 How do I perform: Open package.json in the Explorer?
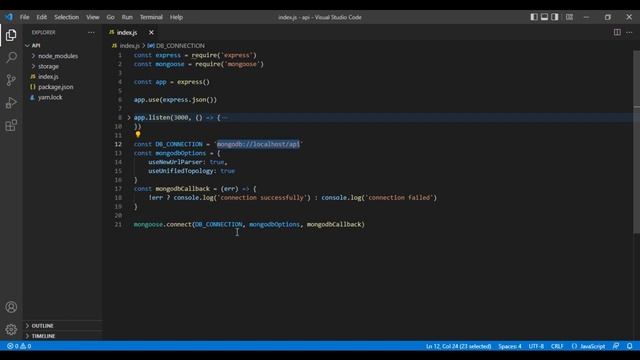(62, 87)
